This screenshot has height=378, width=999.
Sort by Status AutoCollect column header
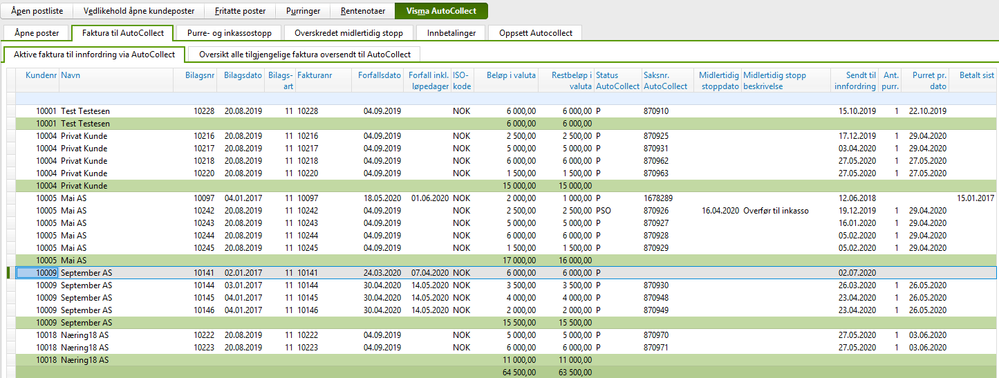pyautogui.click(x=617, y=81)
